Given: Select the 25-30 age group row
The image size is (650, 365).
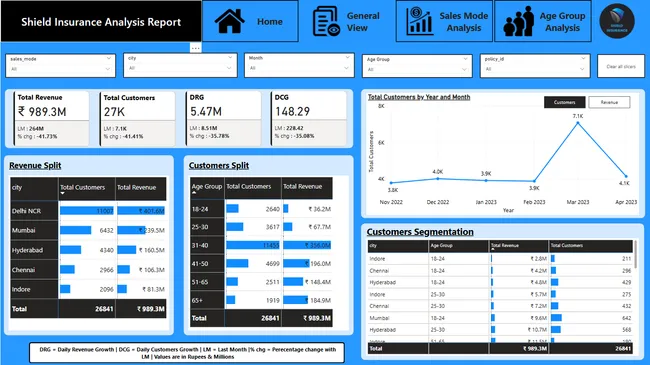Looking at the screenshot, I should (261, 227).
